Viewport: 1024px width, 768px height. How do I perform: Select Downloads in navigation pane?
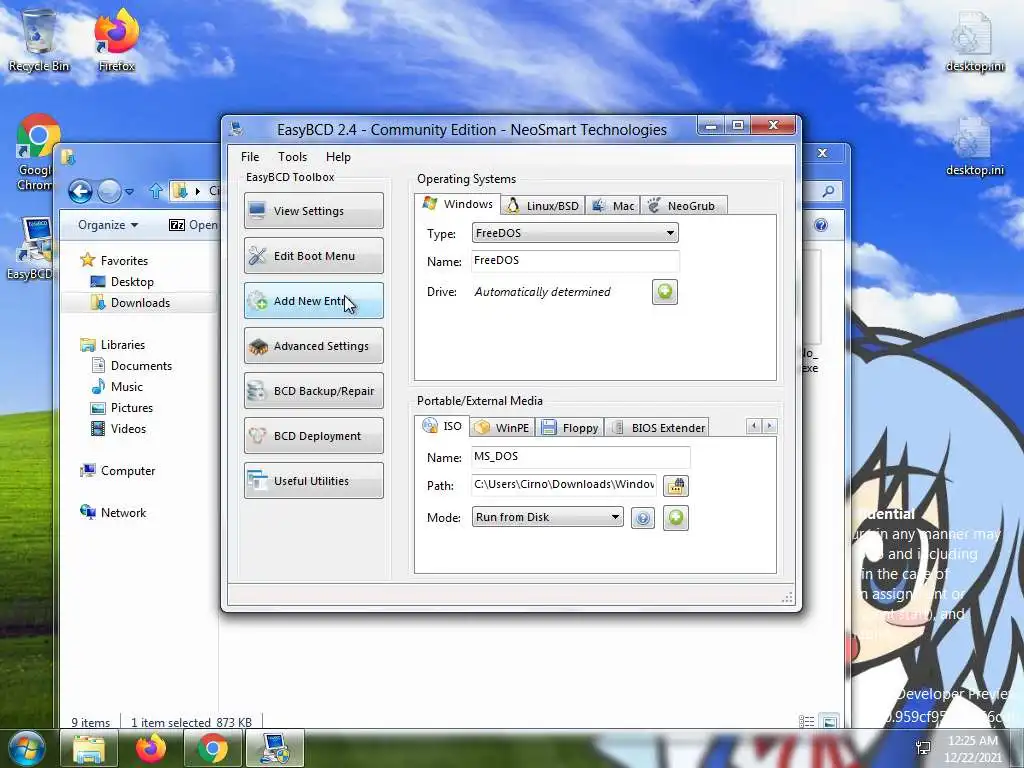tap(131, 302)
